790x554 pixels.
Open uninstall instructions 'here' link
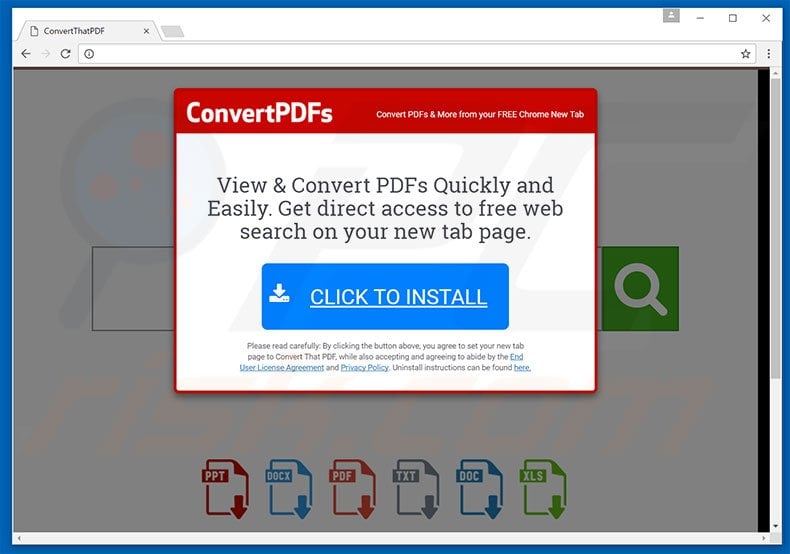522,368
